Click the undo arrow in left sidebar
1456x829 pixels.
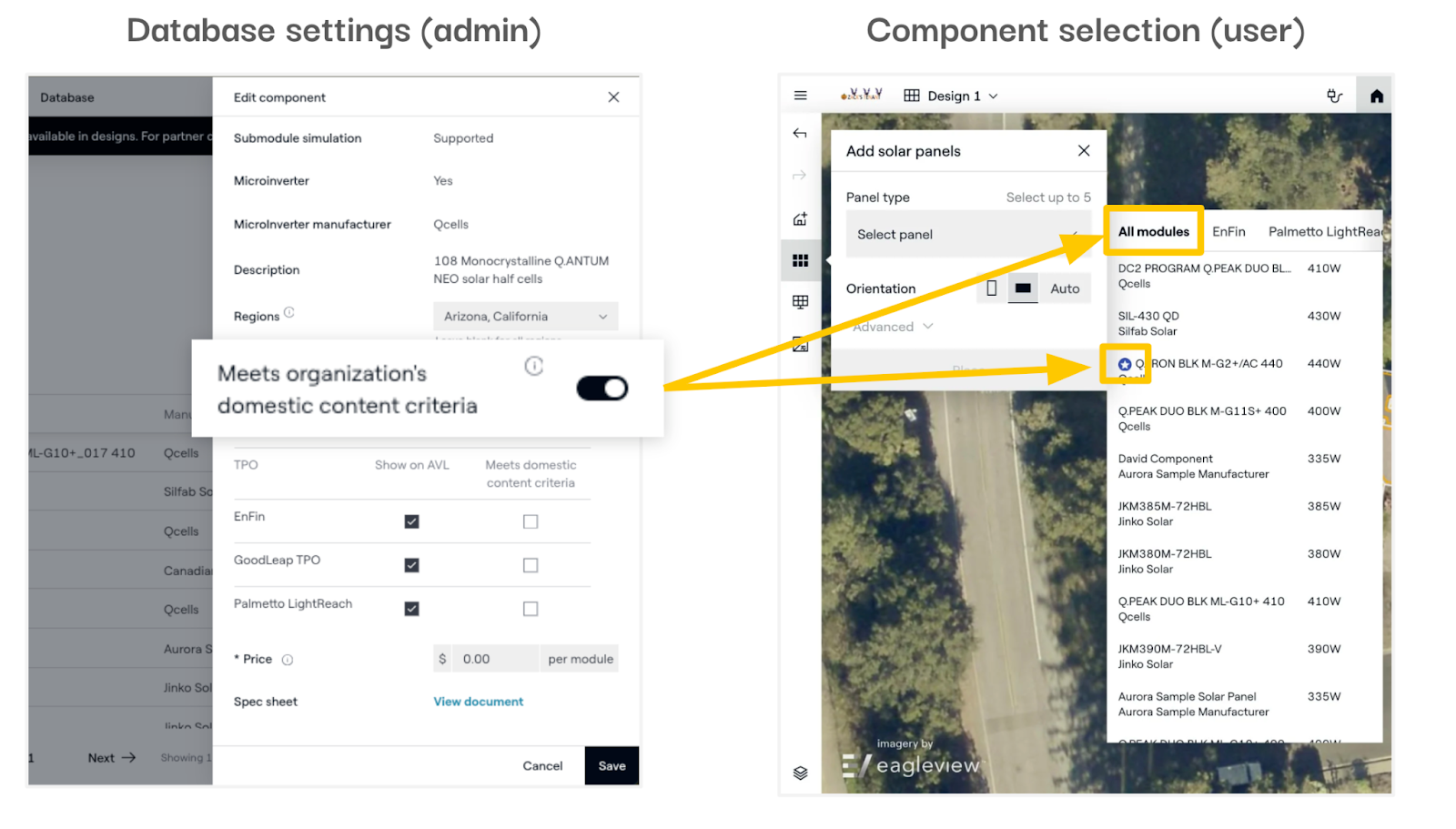coord(800,134)
